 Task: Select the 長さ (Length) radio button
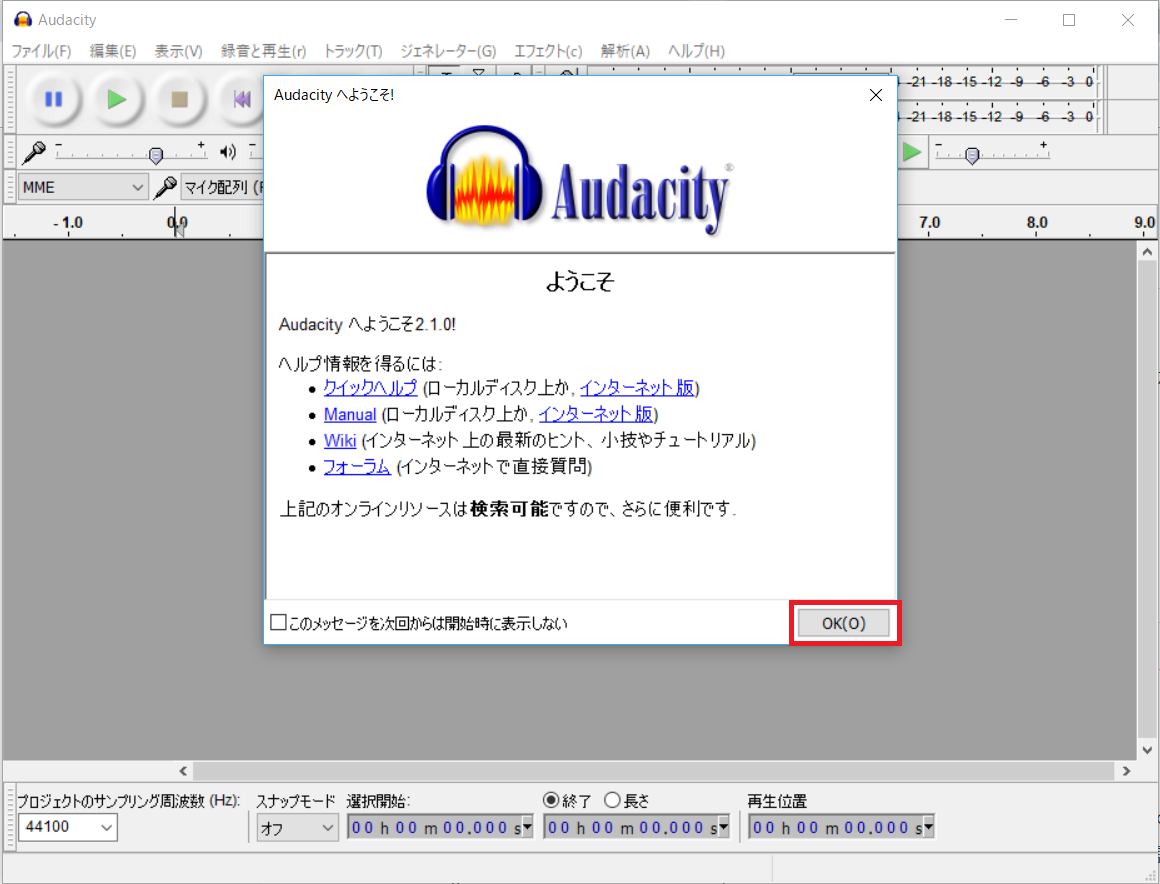pos(612,800)
